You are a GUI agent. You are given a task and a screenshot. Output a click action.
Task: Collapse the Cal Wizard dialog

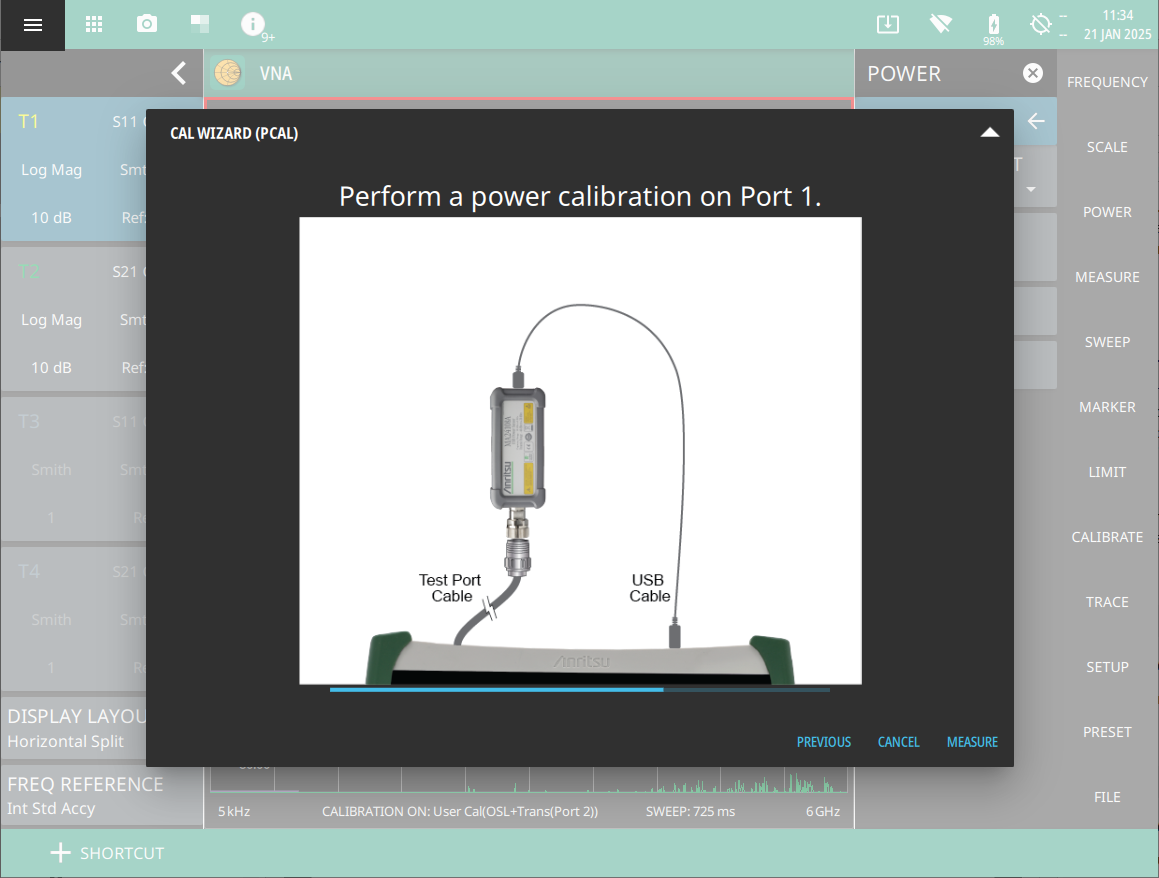989,133
